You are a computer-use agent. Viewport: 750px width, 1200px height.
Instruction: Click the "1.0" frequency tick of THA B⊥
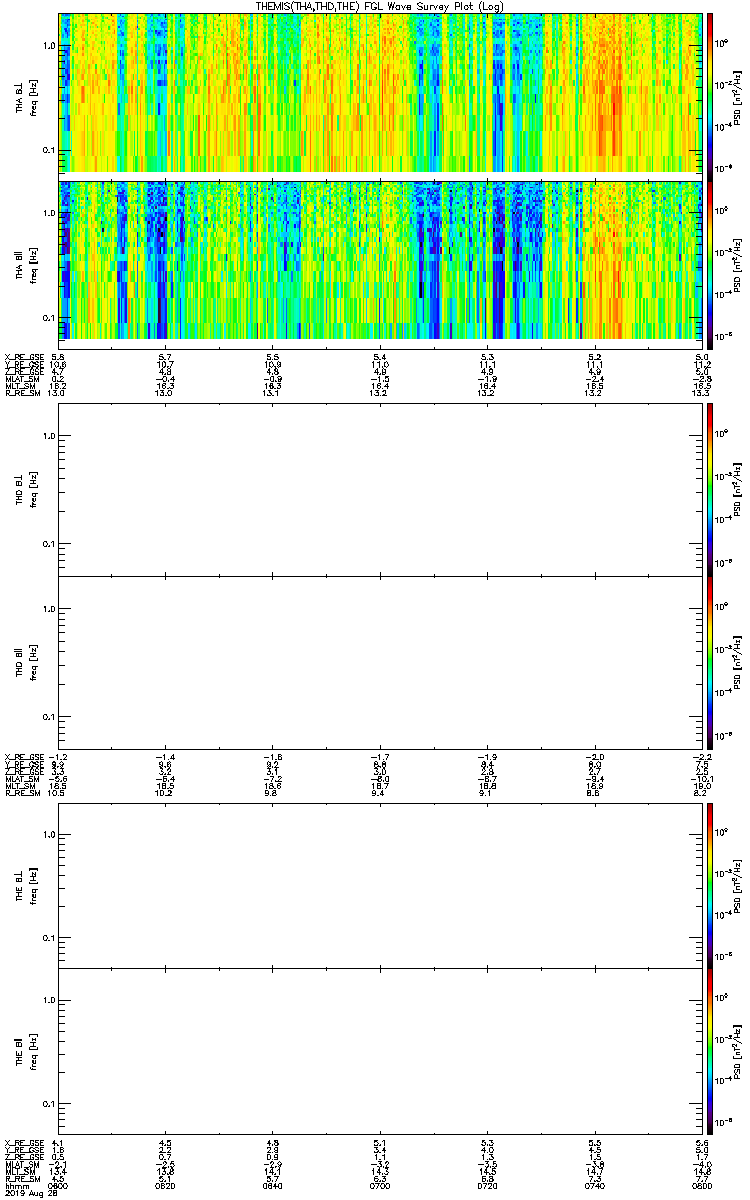[x=49, y=47]
